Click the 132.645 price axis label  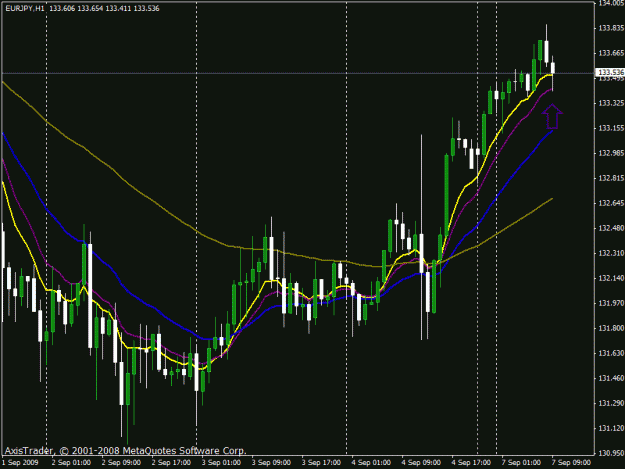coord(611,203)
